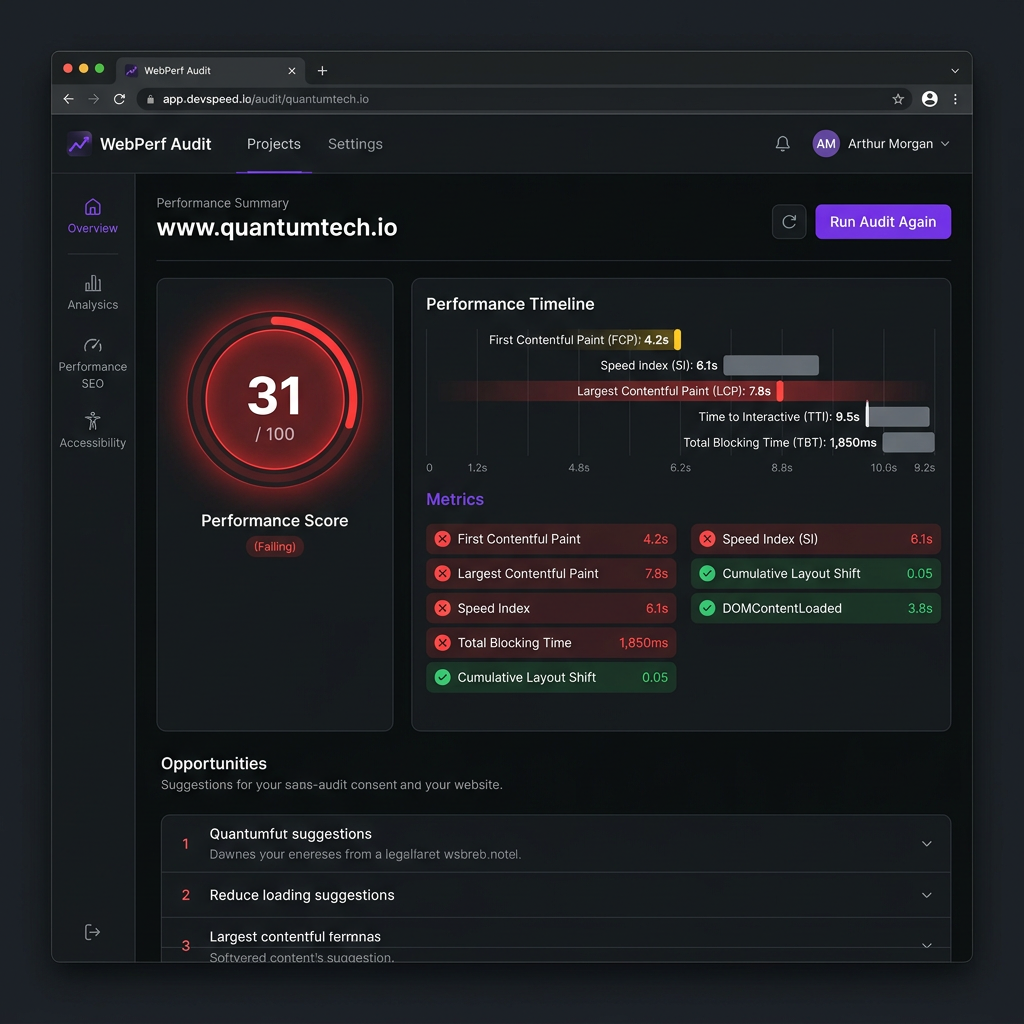This screenshot has width=1024, height=1024.
Task: Go back with browser back arrow
Action: click(69, 99)
